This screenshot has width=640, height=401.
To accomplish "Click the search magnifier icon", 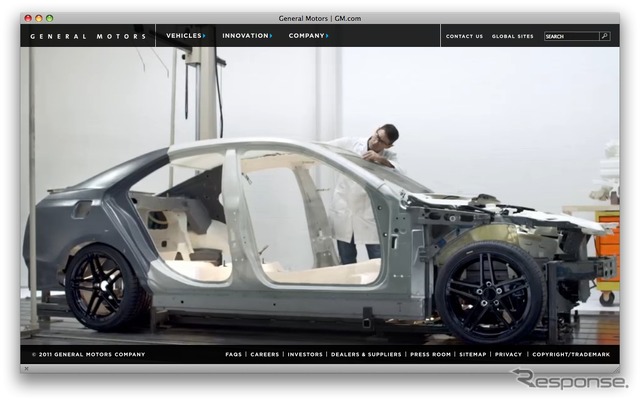I will [x=604, y=36].
